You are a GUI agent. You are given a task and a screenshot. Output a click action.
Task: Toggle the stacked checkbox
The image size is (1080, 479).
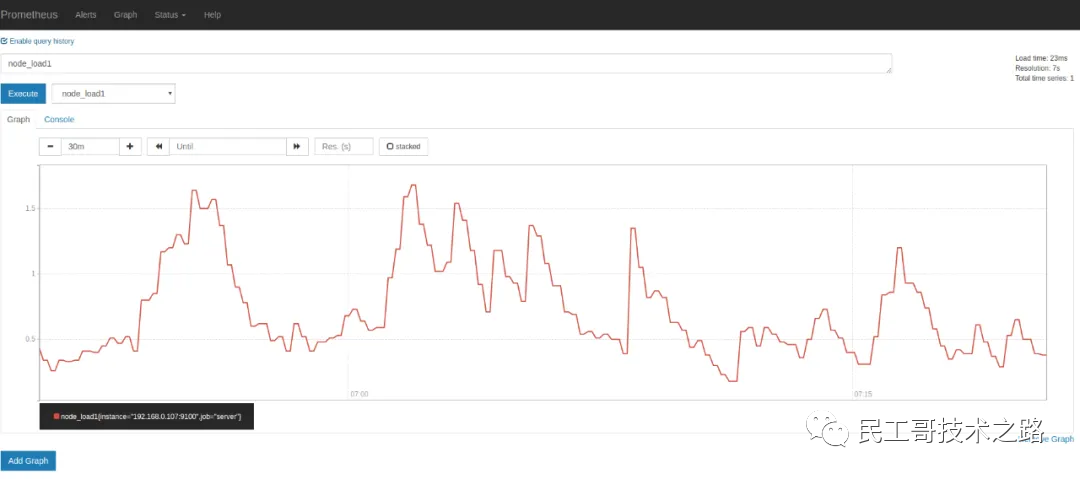[404, 147]
